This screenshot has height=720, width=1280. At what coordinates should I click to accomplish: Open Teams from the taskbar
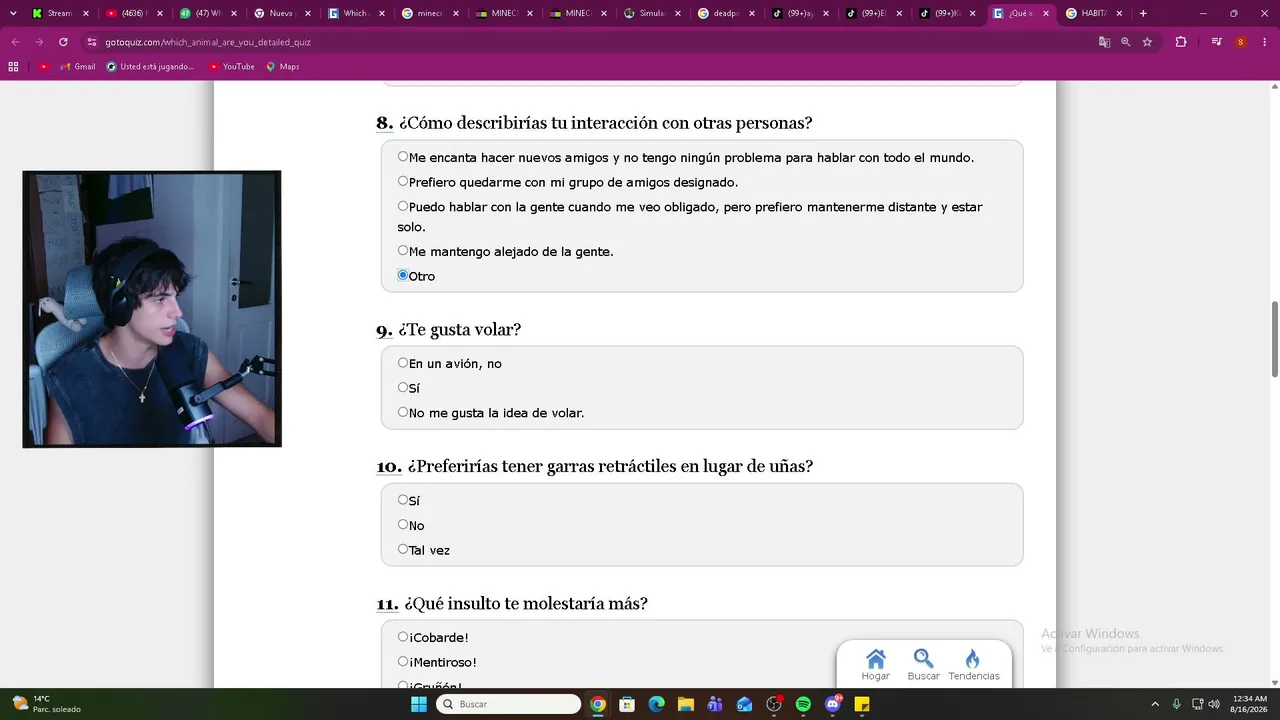(x=715, y=704)
